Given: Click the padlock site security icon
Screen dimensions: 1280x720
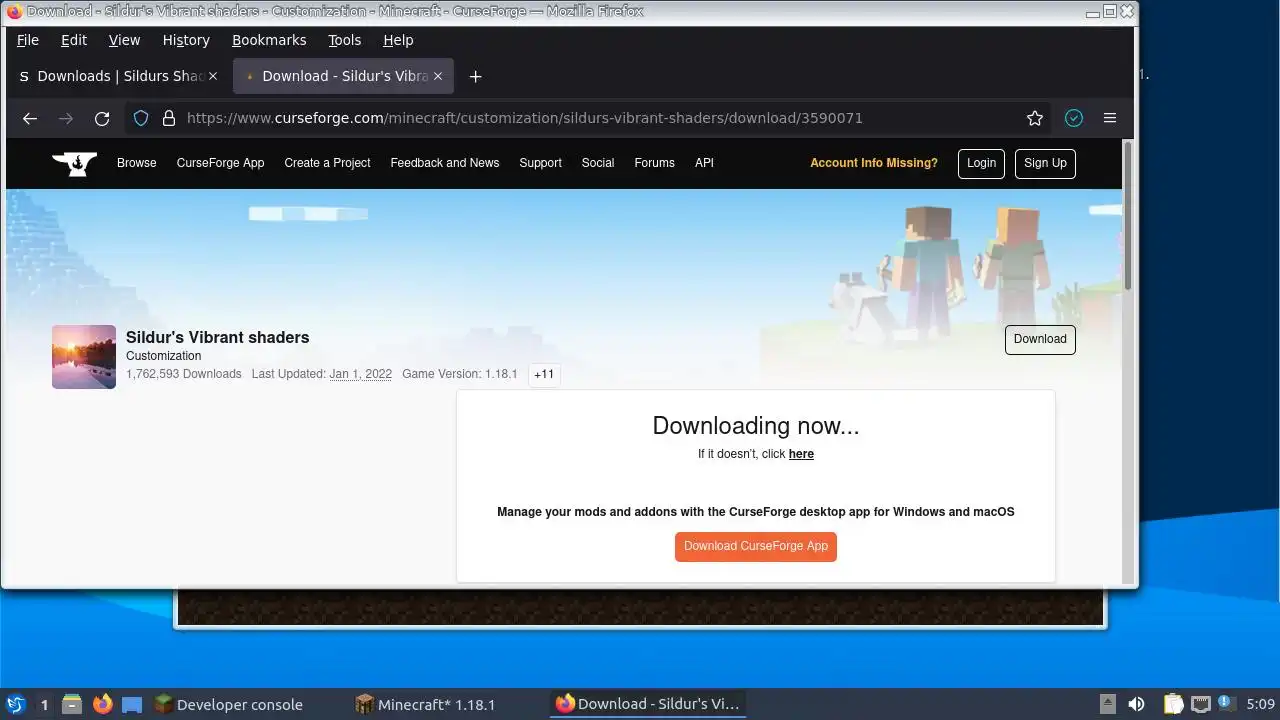Looking at the screenshot, I should [168, 118].
